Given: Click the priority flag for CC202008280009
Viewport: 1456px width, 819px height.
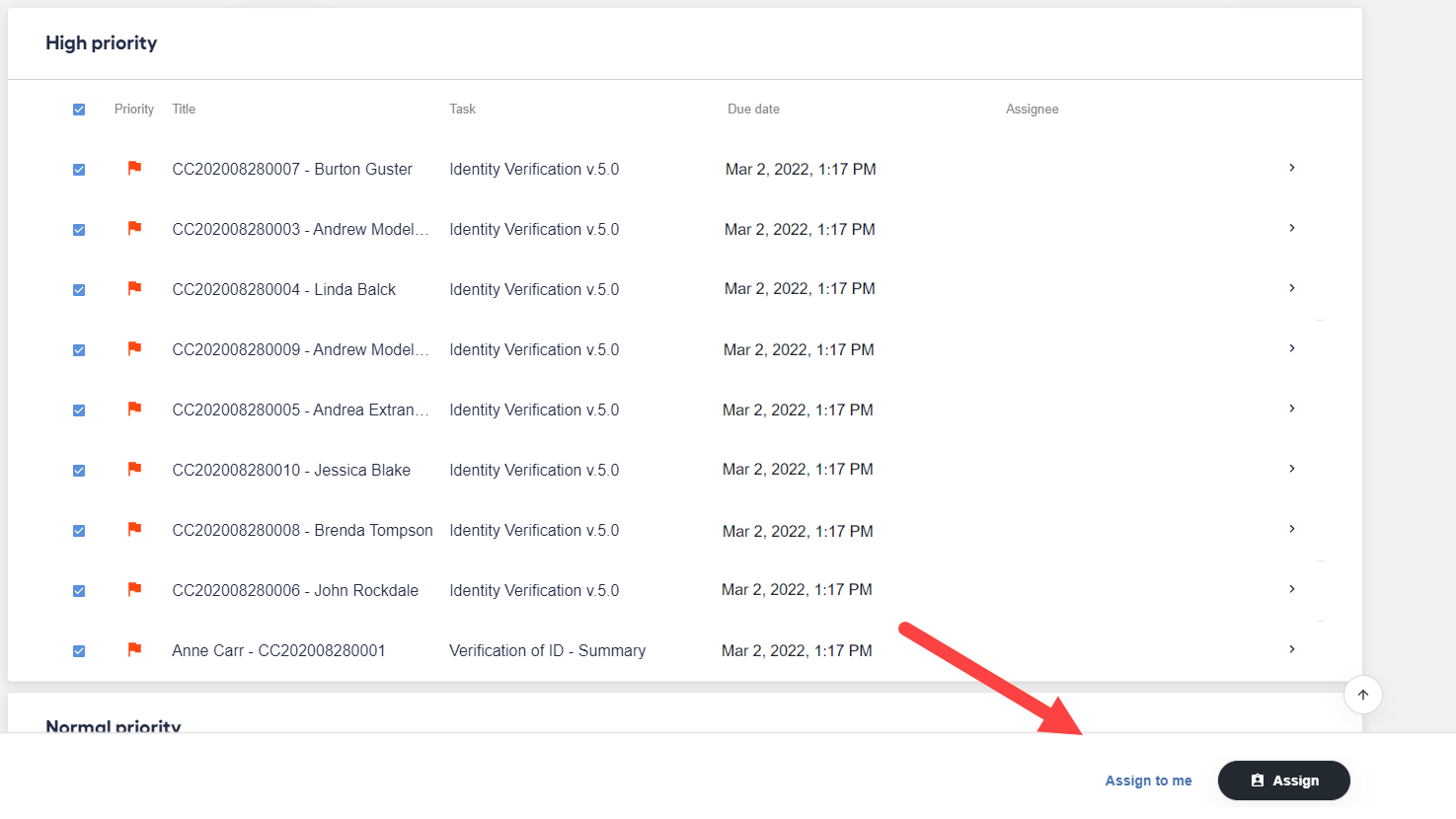Looking at the screenshot, I should pos(134,348).
